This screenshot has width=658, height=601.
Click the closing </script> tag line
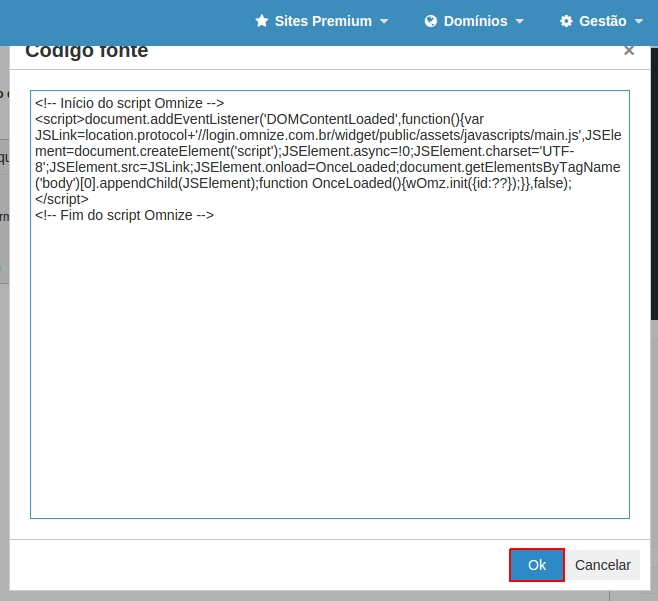pos(62,199)
